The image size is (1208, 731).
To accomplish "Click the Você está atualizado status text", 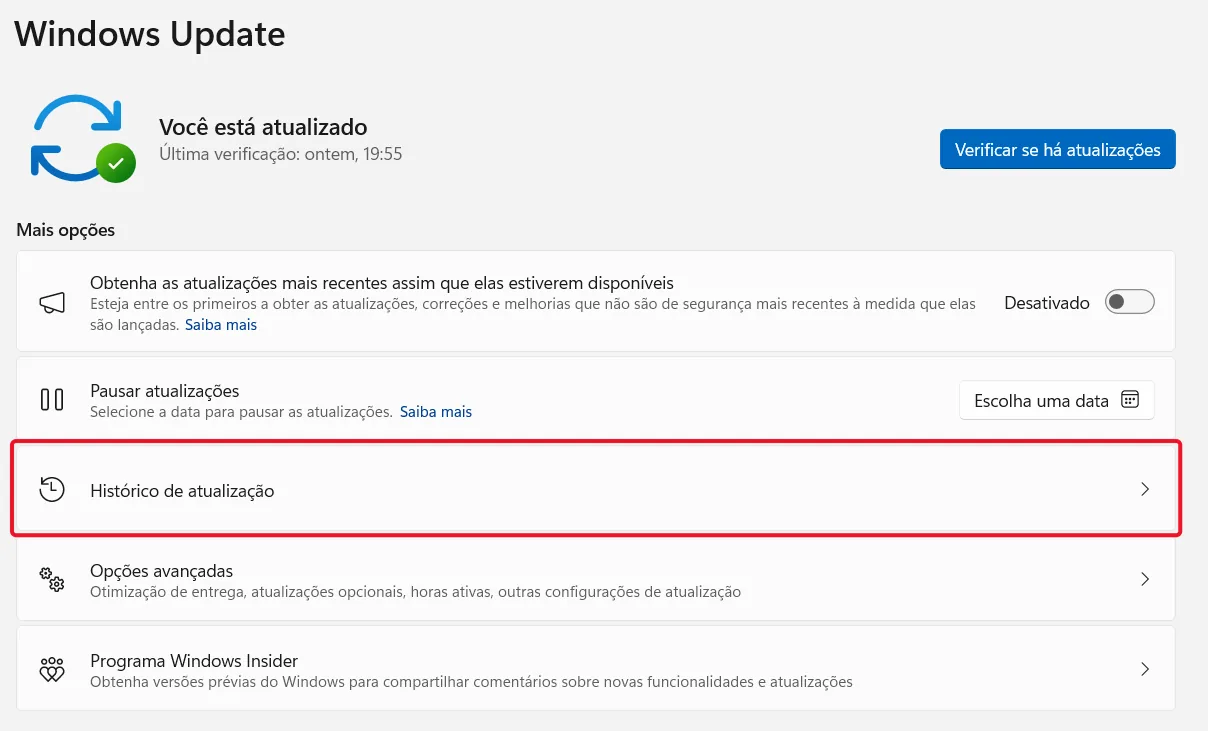I will (x=263, y=127).
